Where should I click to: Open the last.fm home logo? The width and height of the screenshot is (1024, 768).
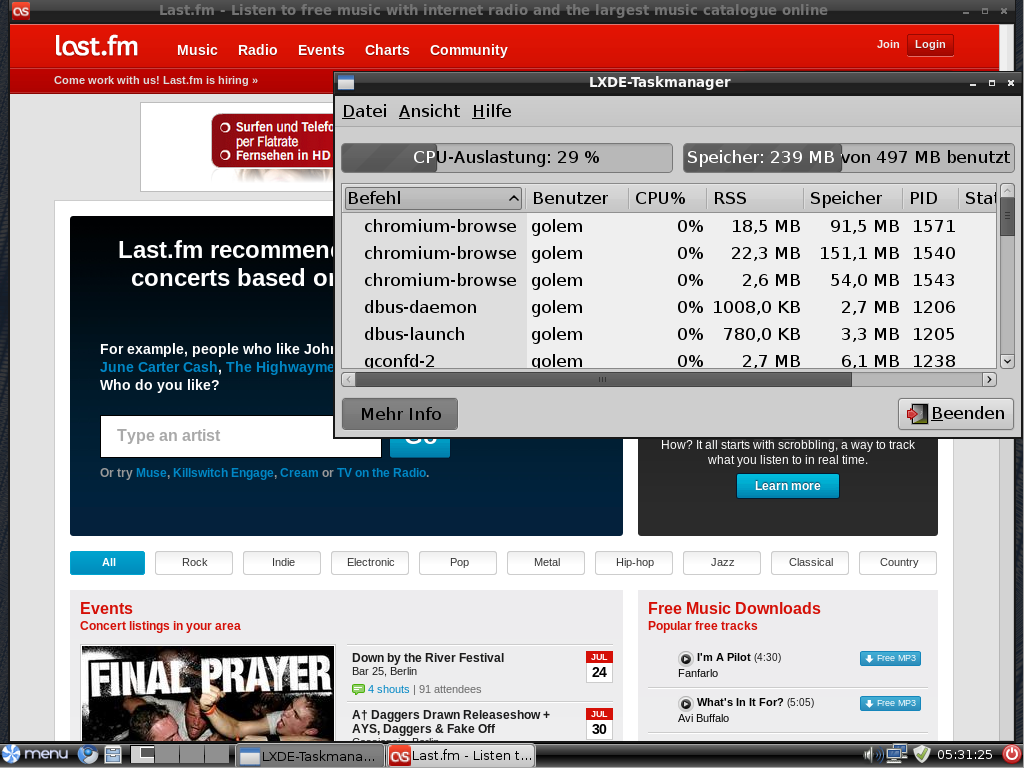tap(97, 47)
